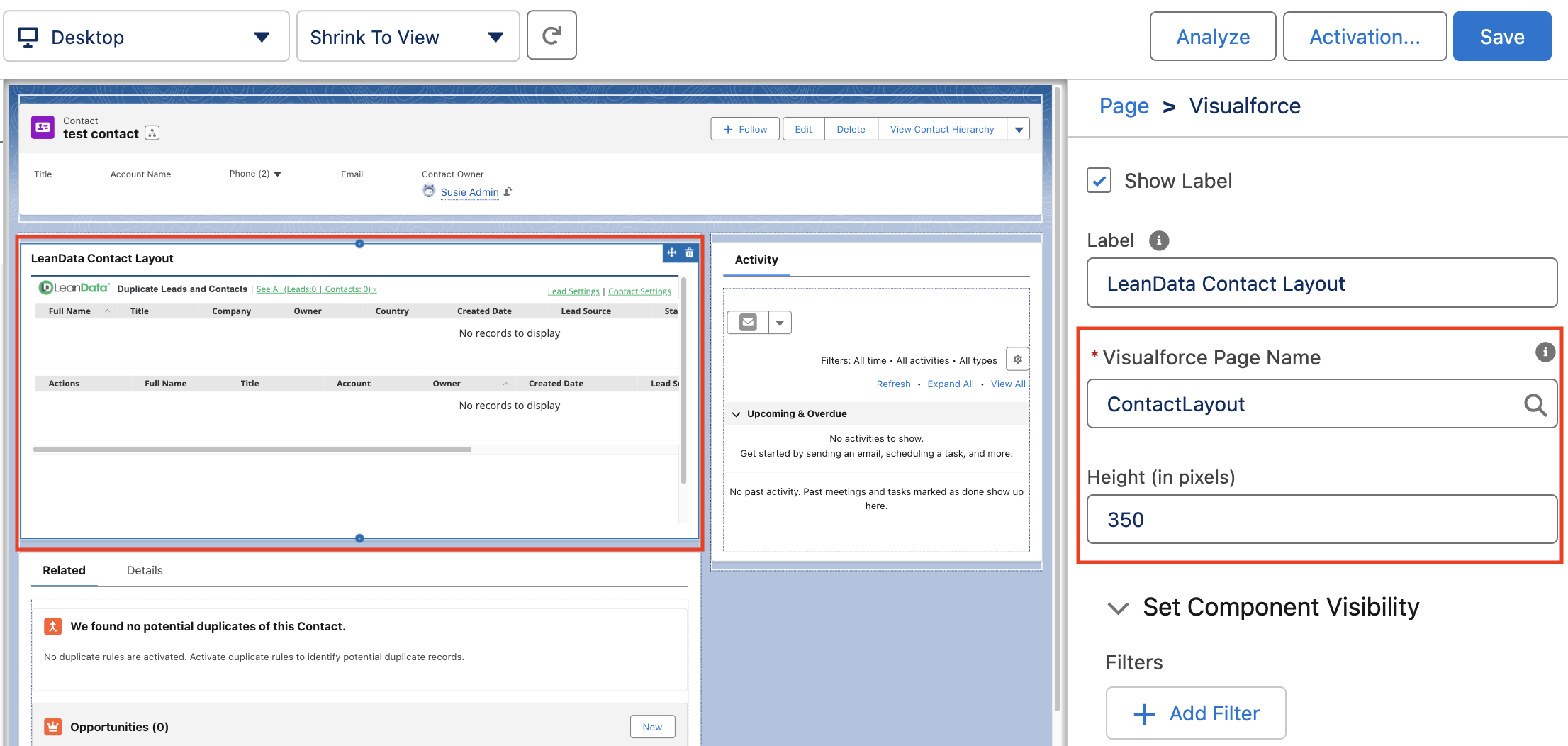Image resolution: width=1568 pixels, height=746 pixels.
Task: Click the Delete button on contact
Action: coord(851,129)
